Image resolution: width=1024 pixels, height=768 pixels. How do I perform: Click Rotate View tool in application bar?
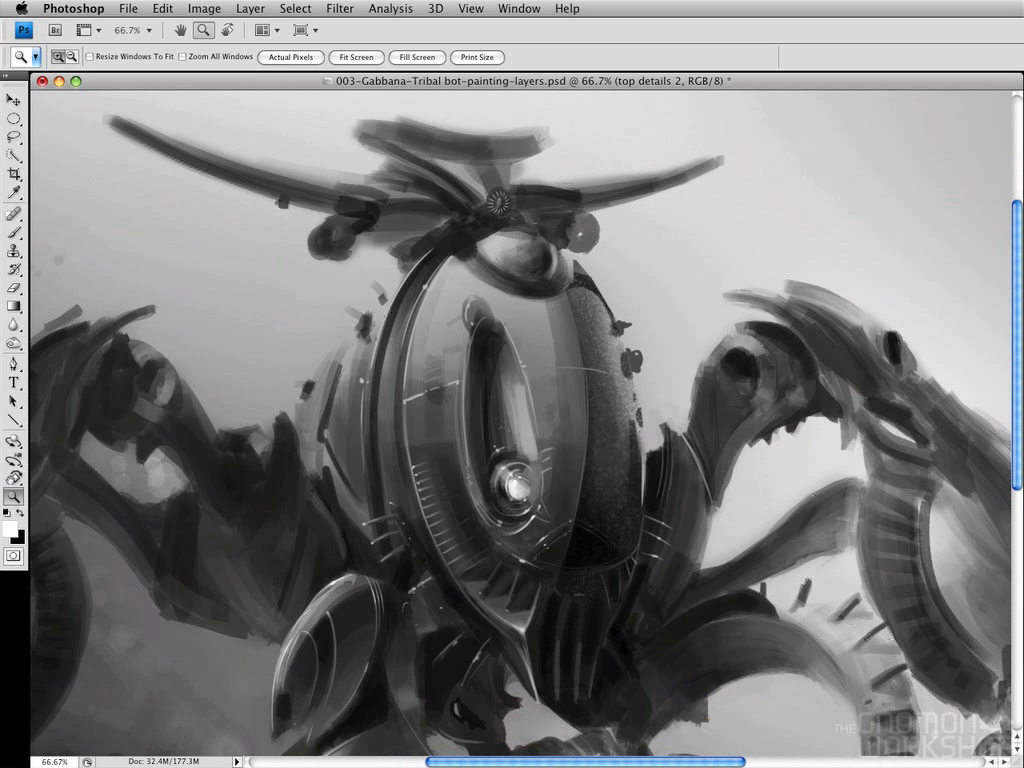tap(227, 30)
